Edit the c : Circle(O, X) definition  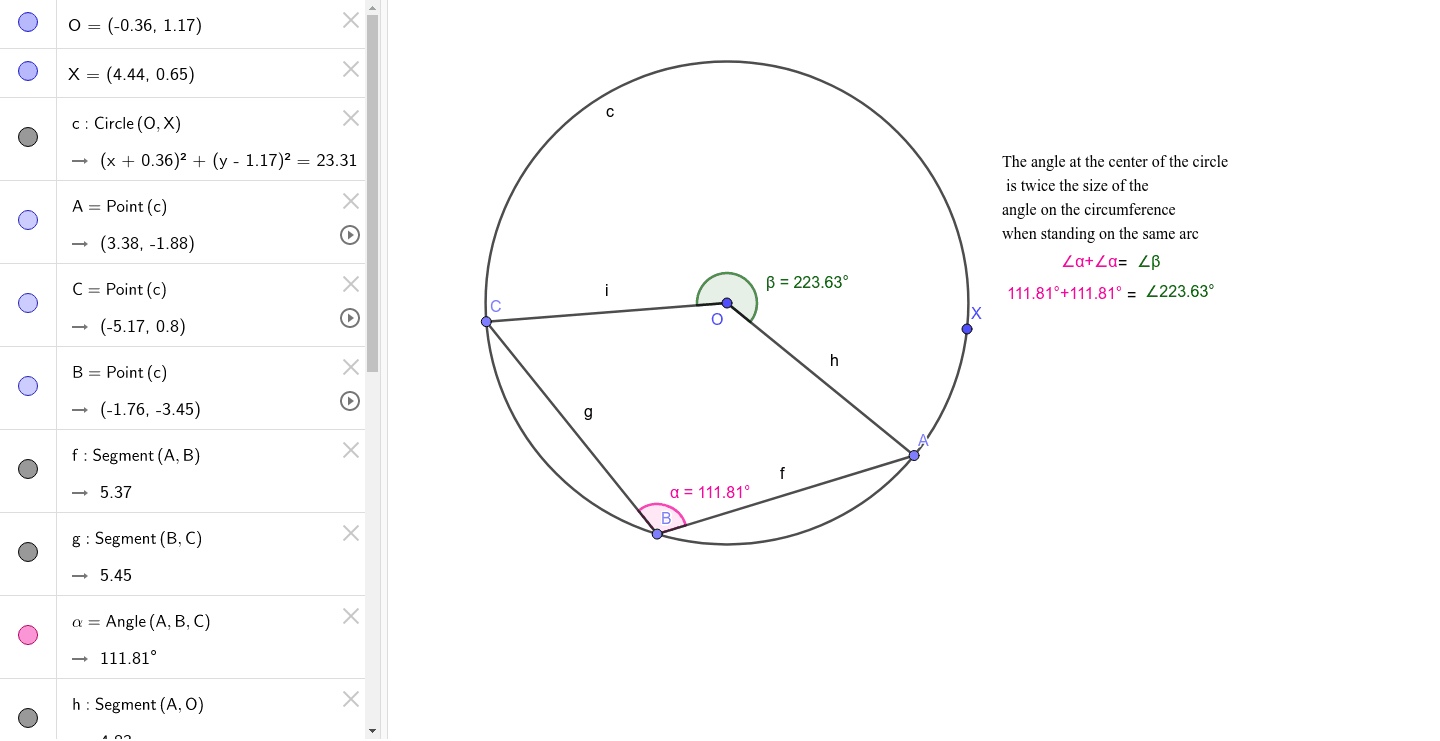126,123
